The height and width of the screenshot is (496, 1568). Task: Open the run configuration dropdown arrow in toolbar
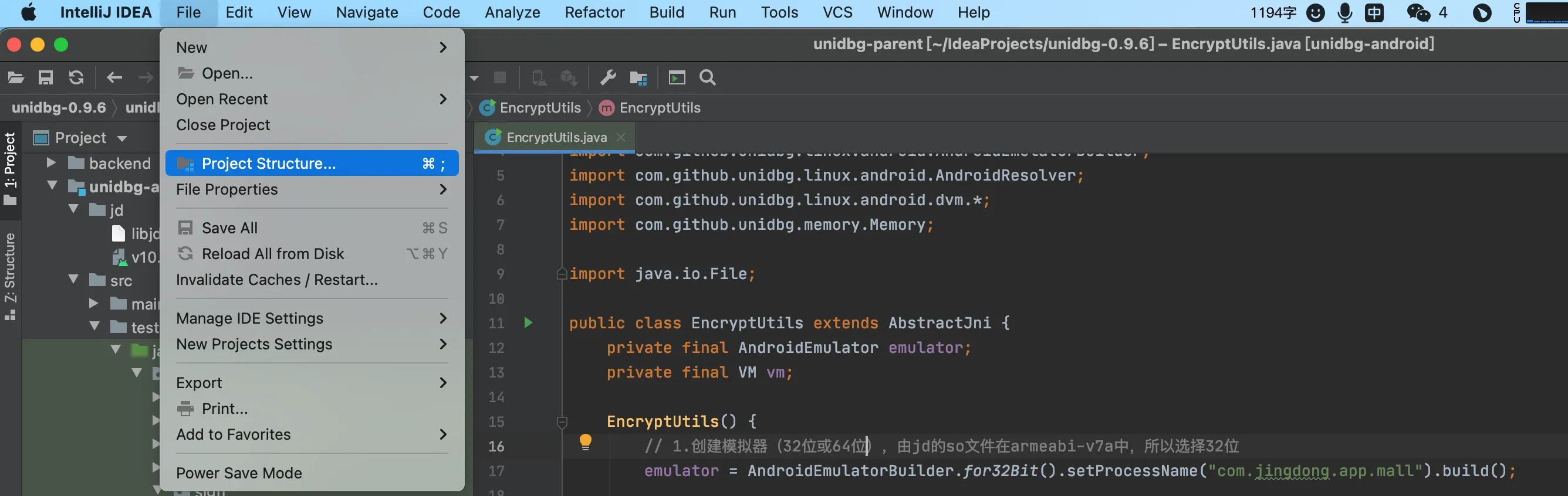[x=474, y=78]
